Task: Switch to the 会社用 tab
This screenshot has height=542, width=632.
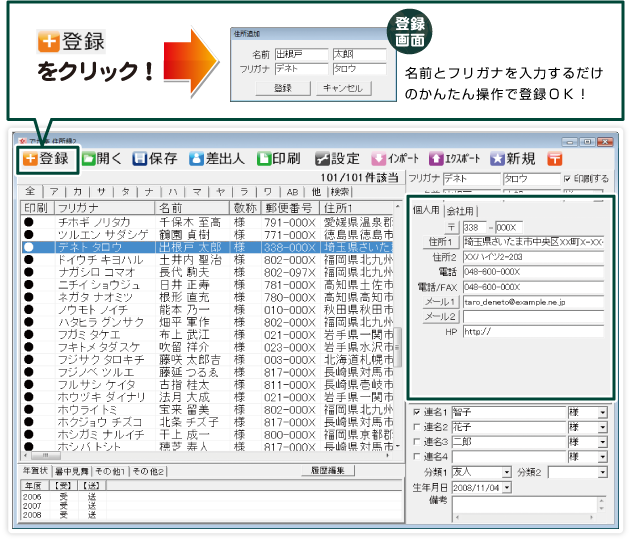Action: click(x=461, y=211)
